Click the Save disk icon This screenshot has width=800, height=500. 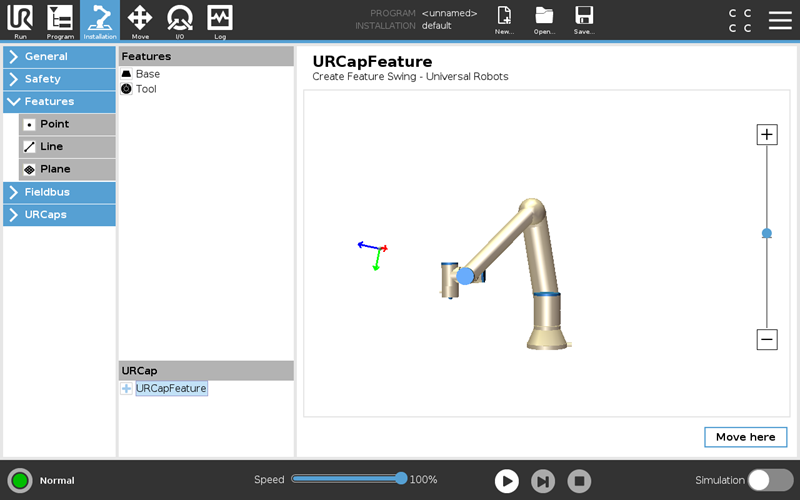point(584,20)
